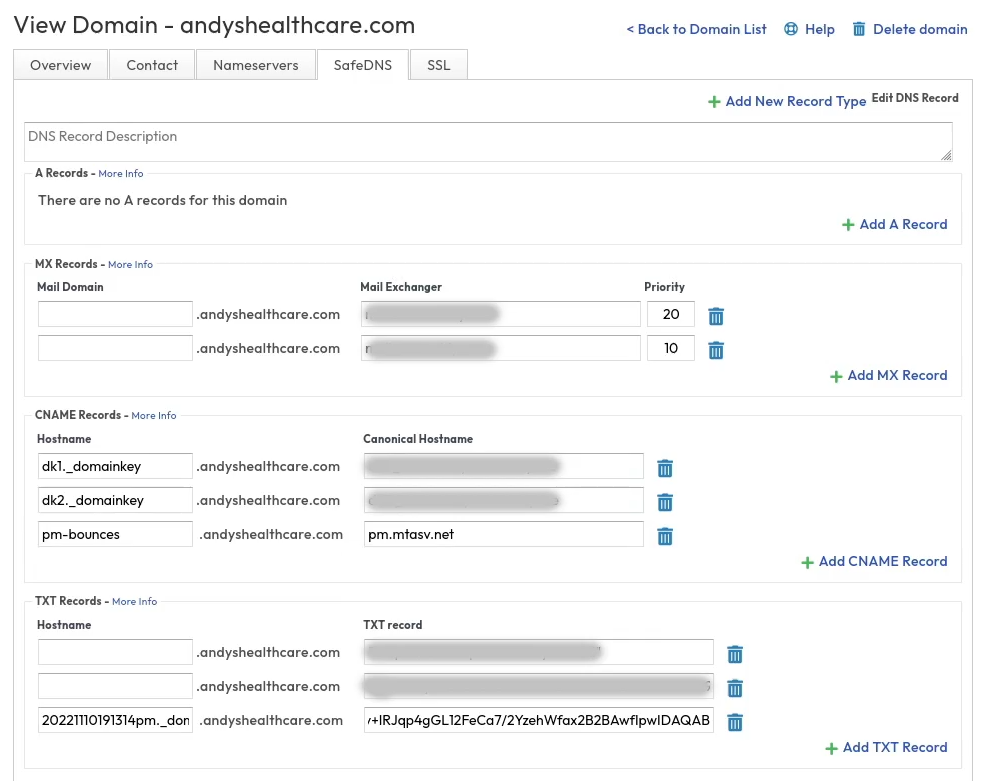The image size is (981, 781).
Task: Click the second blurred TXT record value field
Action: click(539, 686)
